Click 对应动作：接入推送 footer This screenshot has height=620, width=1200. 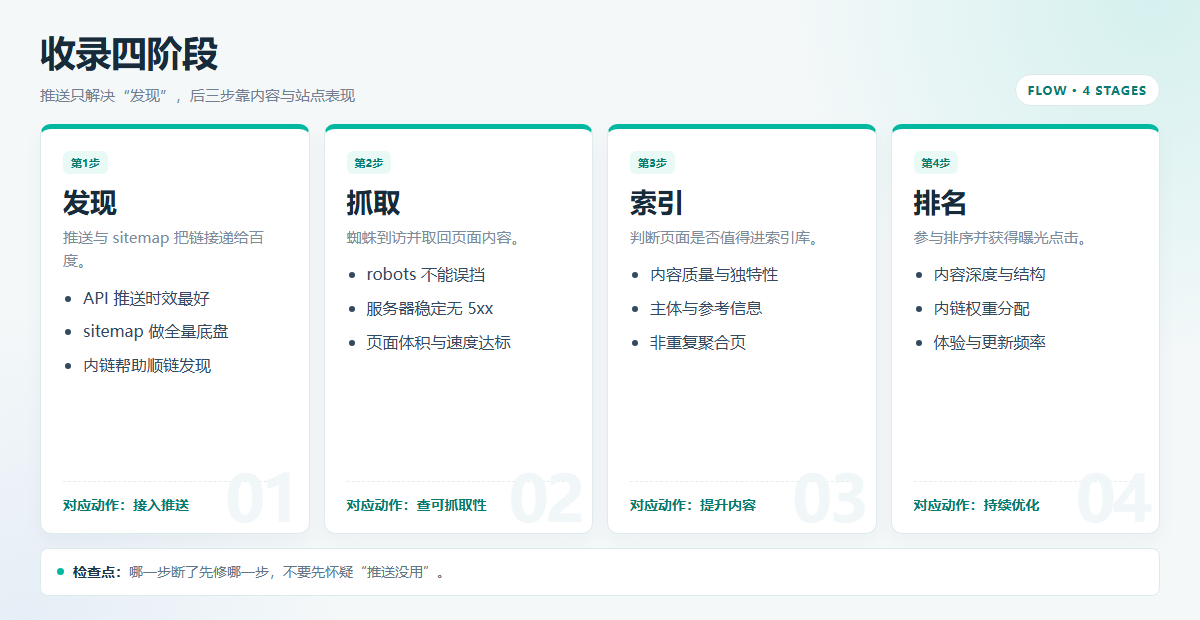pyautogui.click(x=126, y=505)
